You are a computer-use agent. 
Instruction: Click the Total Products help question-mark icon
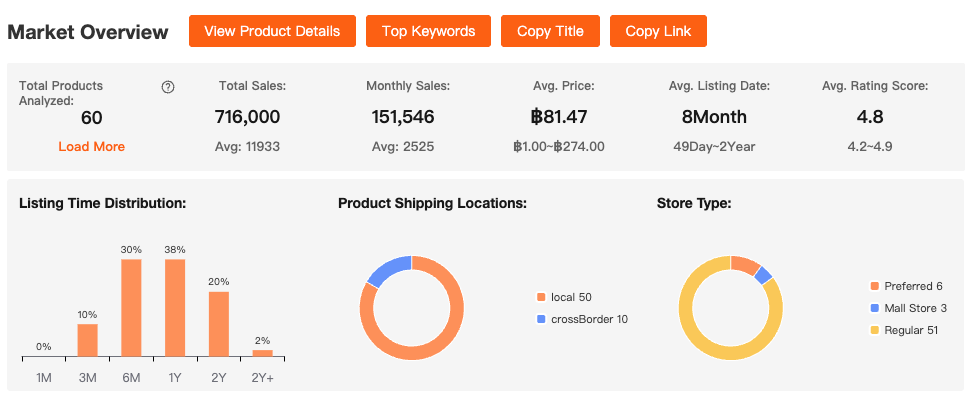pyautogui.click(x=168, y=87)
